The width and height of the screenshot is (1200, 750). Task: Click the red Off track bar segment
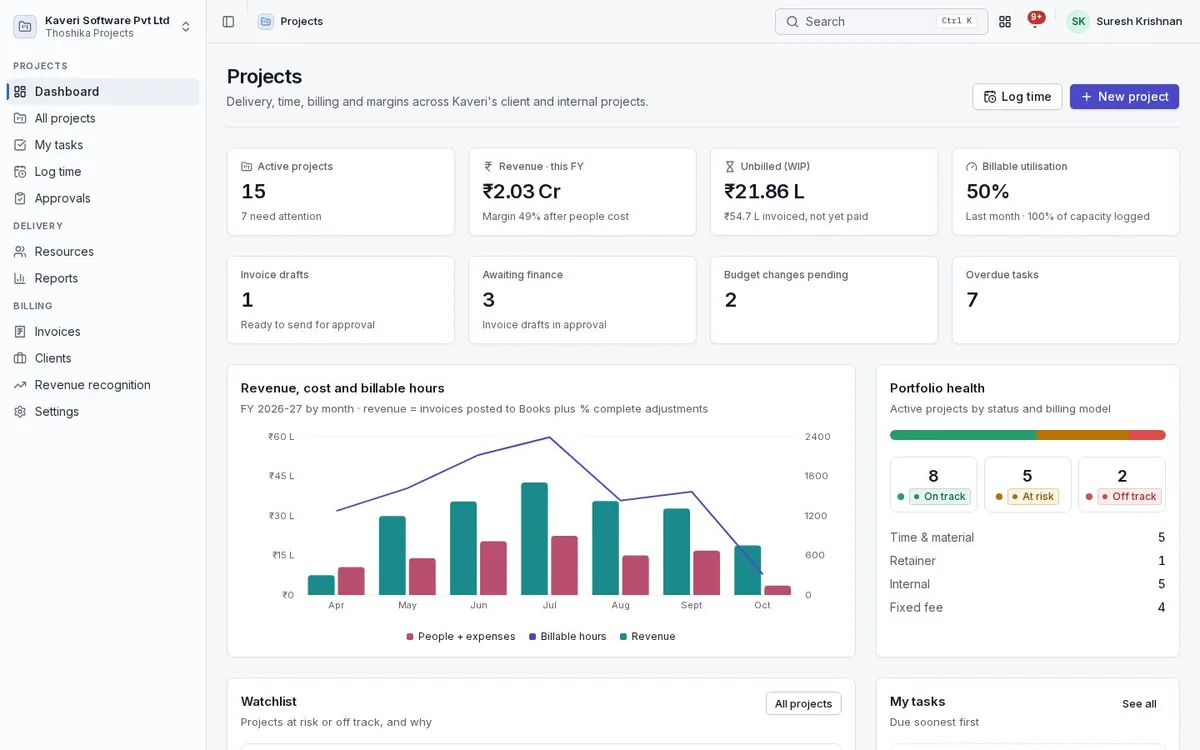pos(1147,435)
